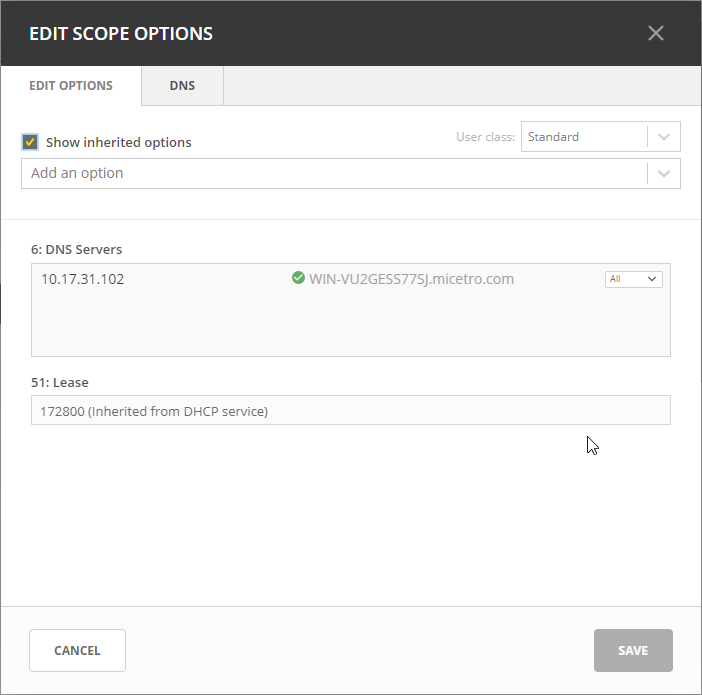Close the Edit Scope Options dialog
The height and width of the screenshot is (695, 702).
tap(655, 33)
